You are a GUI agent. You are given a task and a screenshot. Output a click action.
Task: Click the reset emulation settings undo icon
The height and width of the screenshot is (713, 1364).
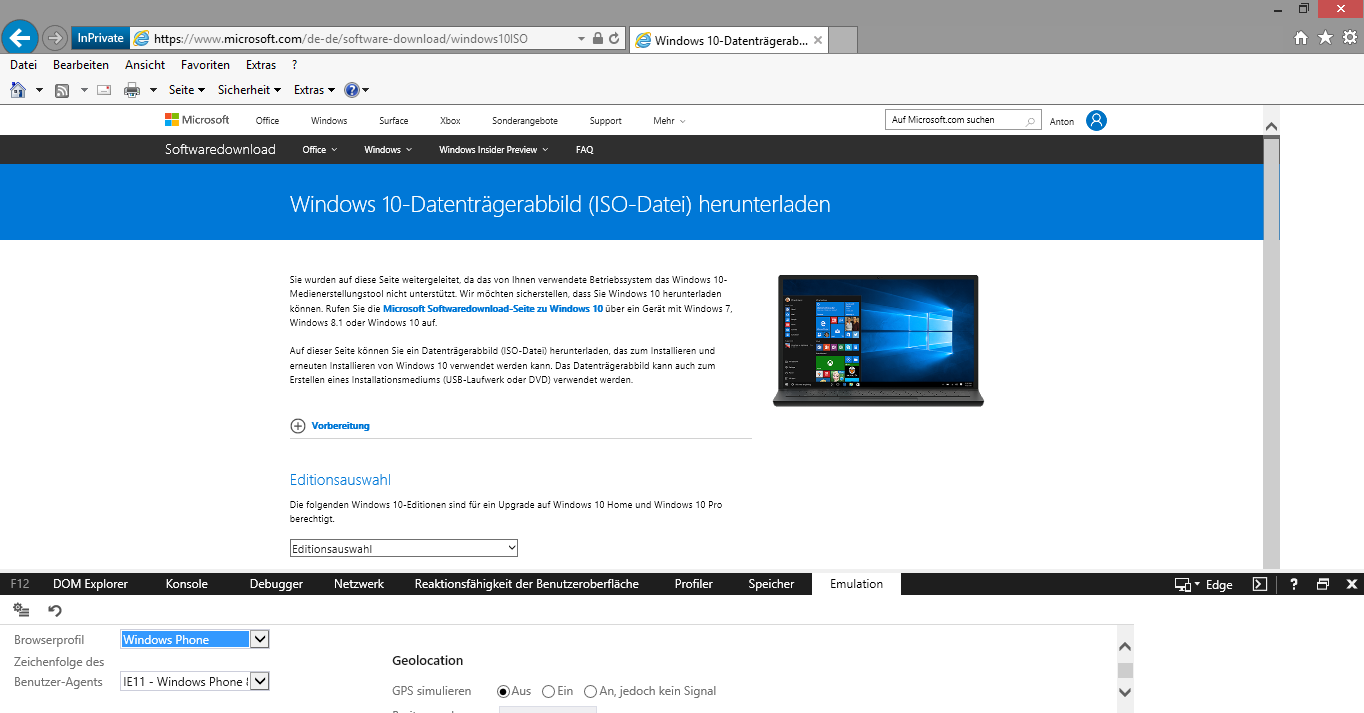coord(55,610)
